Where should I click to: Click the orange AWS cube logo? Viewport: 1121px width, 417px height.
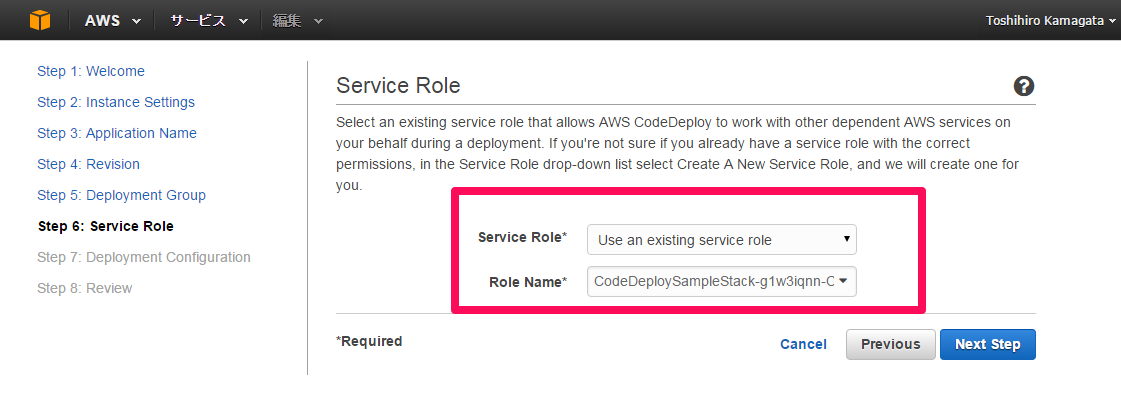click(x=40, y=20)
